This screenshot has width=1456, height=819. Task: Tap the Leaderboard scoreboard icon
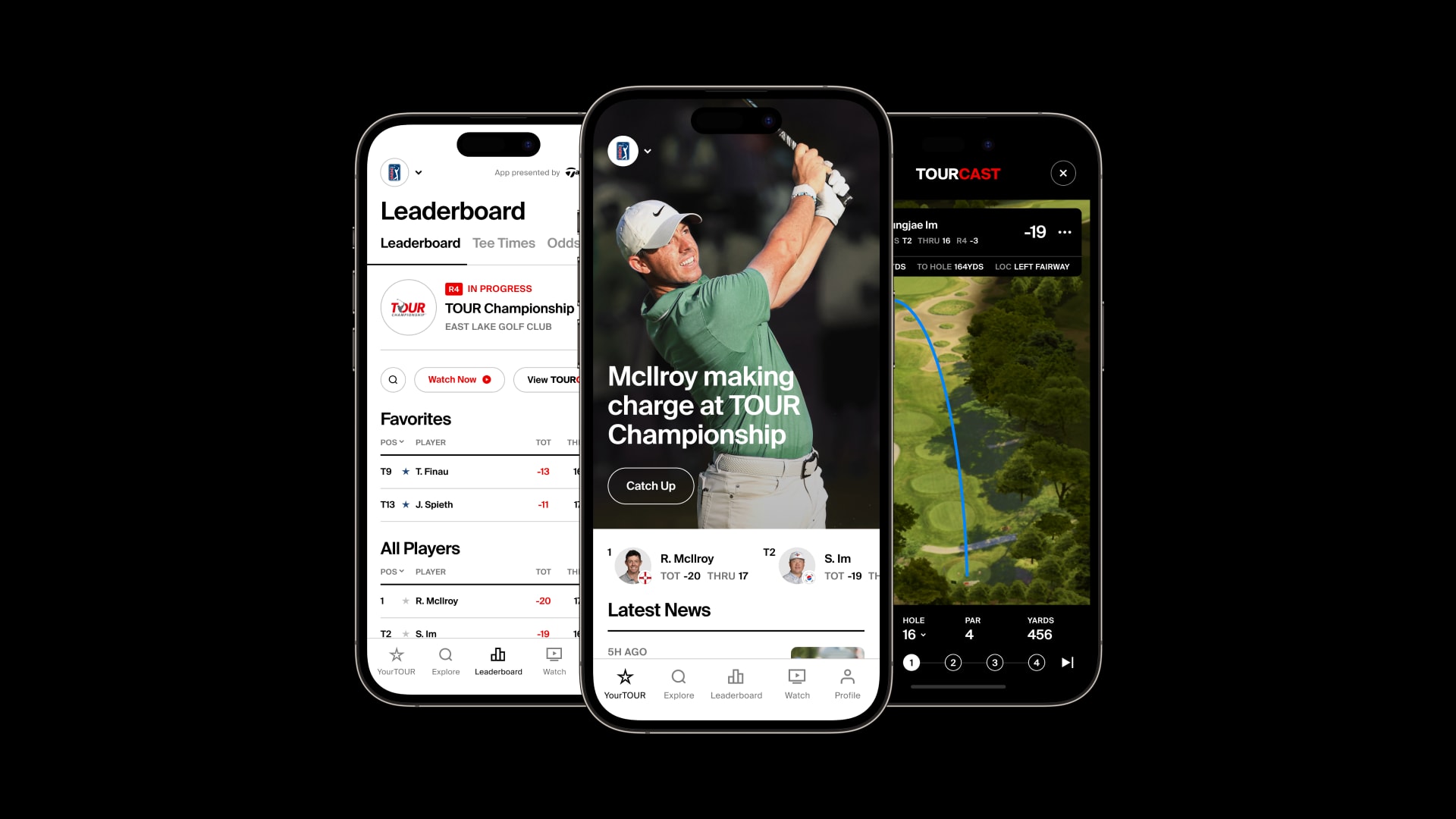pos(498,655)
